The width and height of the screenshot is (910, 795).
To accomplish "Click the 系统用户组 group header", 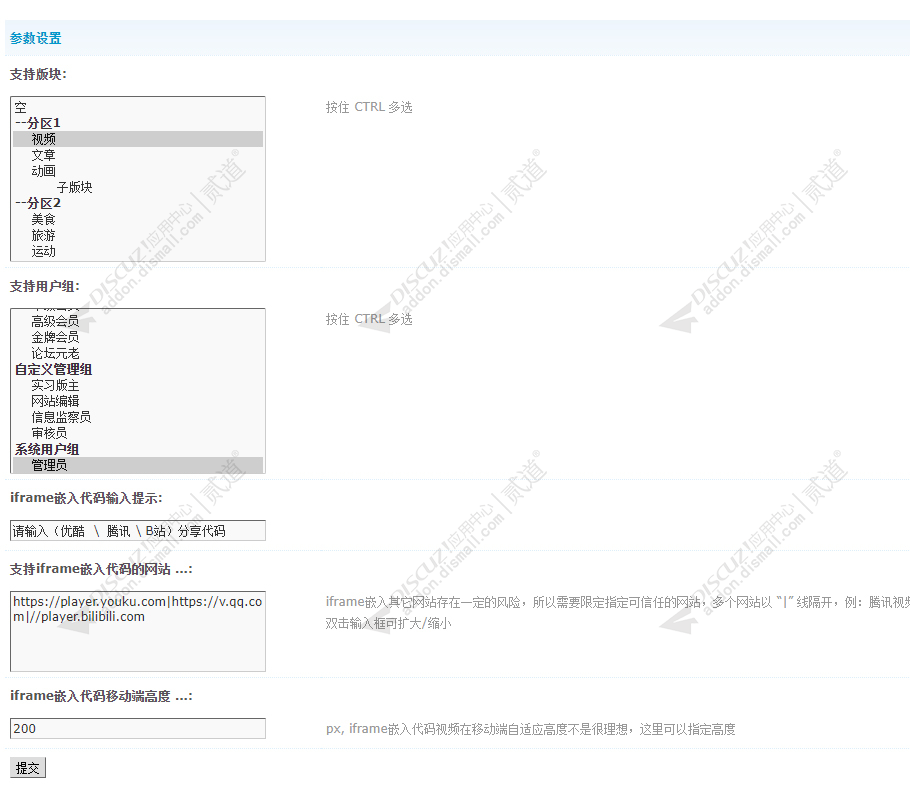I will pos(138,449).
